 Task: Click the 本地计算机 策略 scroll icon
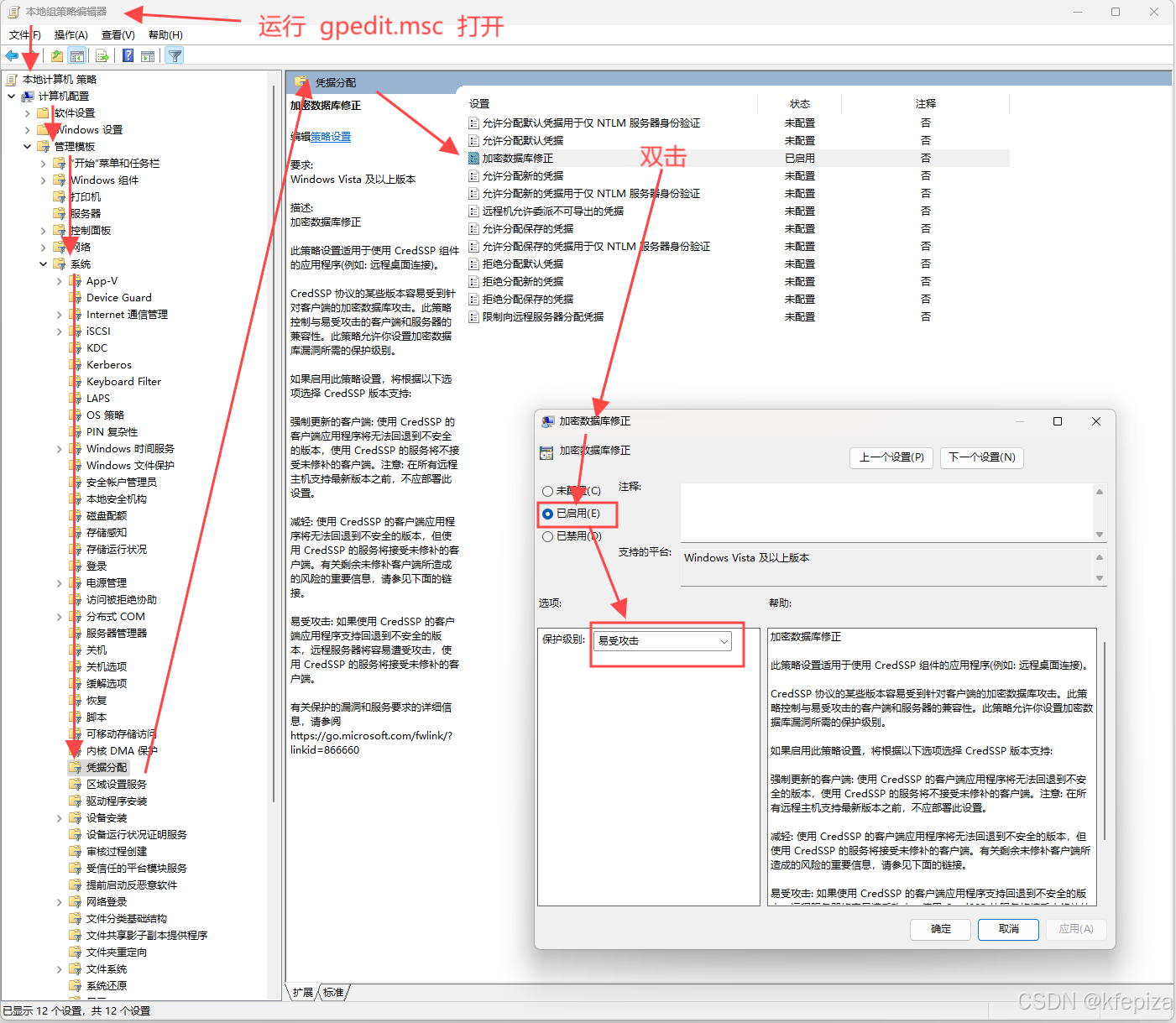pos(12,80)
